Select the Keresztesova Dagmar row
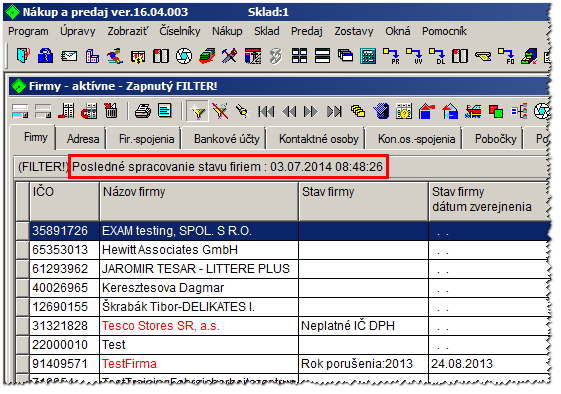 283,288
